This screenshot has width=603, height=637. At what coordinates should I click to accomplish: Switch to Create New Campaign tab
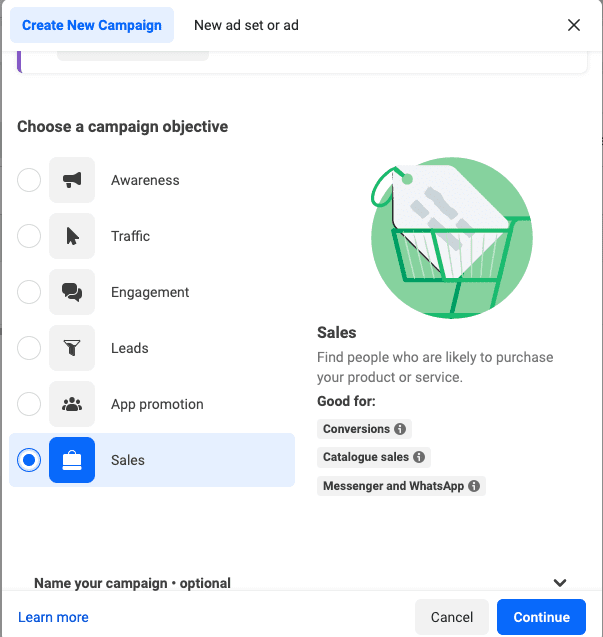(x=92, y=25)
